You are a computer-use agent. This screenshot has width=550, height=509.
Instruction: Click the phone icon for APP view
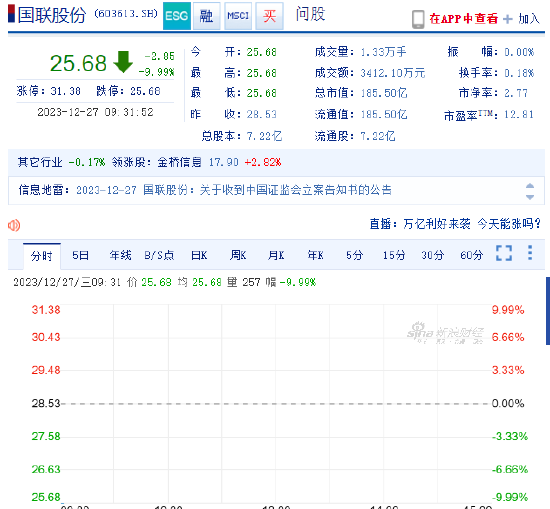418,19
